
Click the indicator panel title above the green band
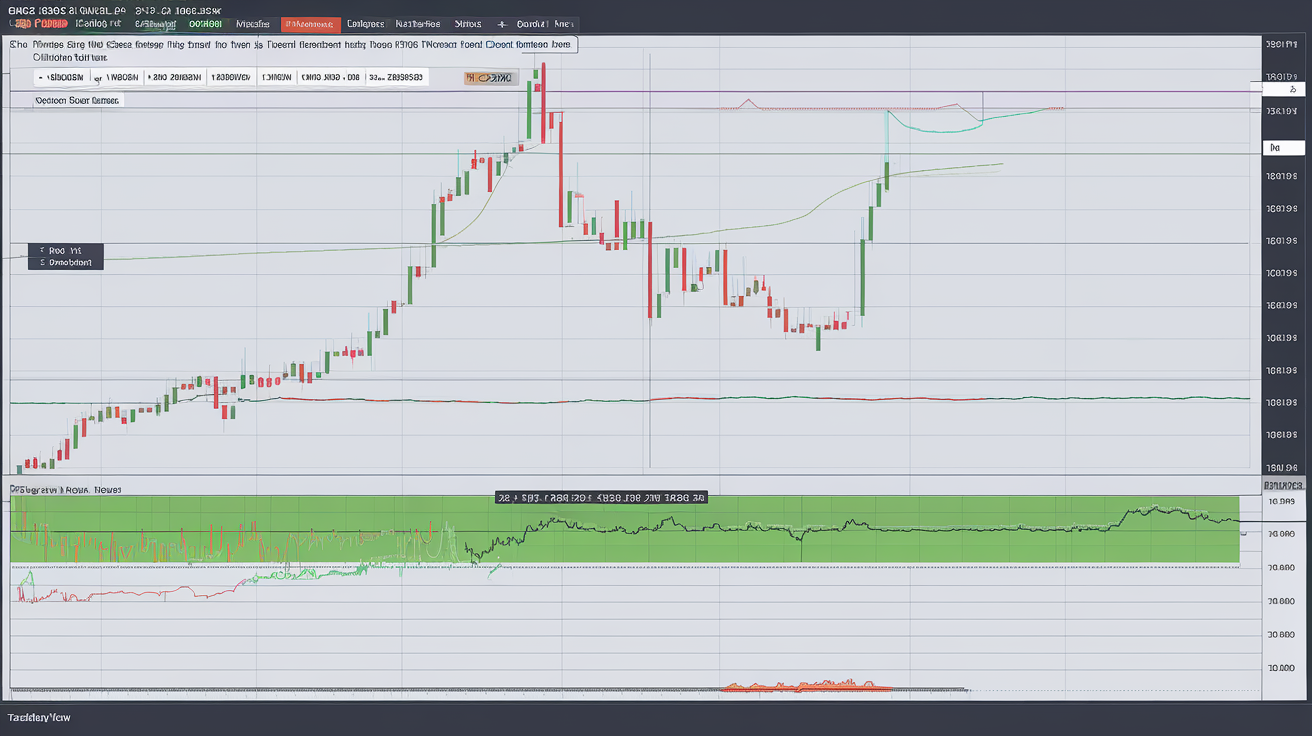pos(65,490)
